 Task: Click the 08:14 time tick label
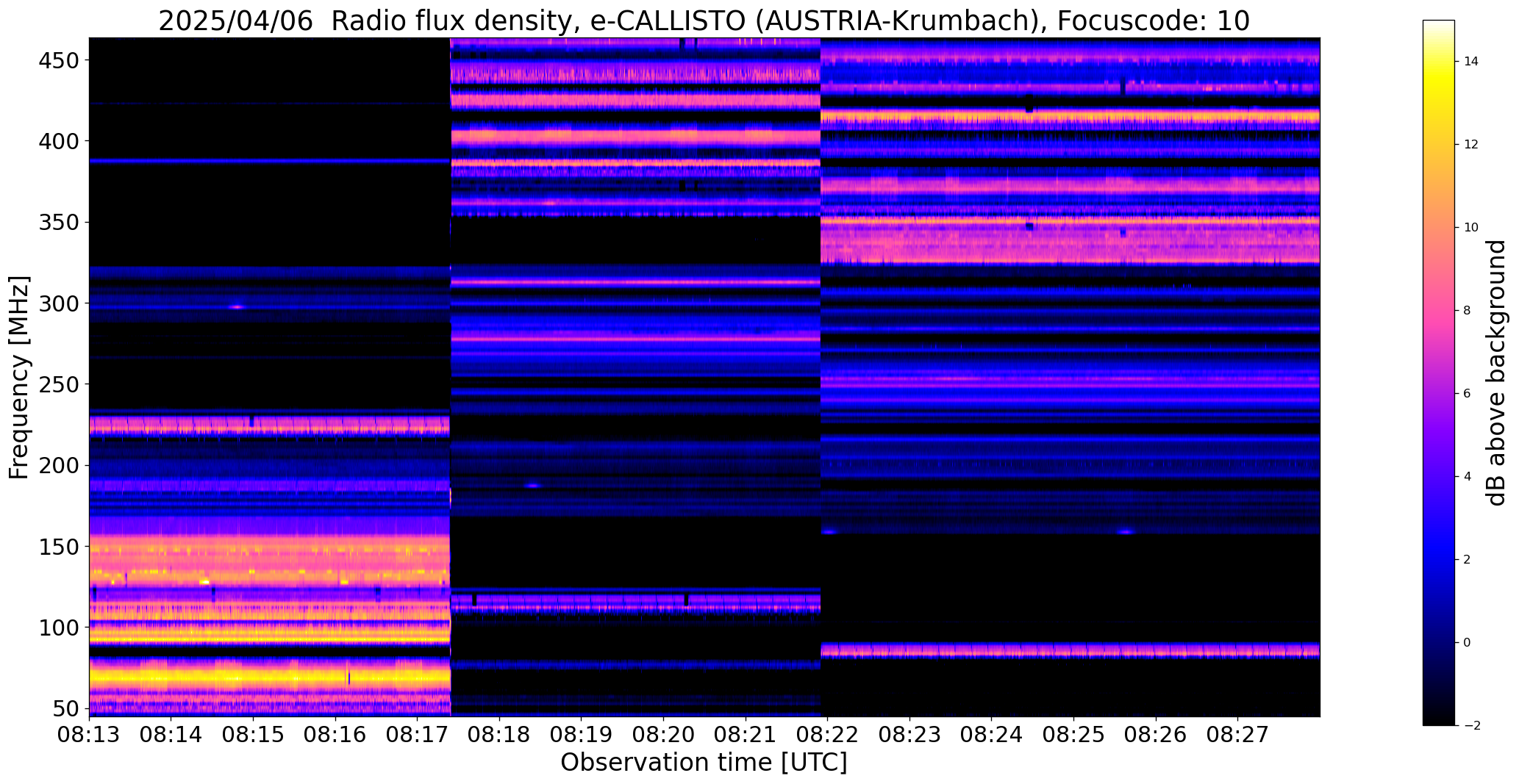pyautogui.click(x=171, y=735)
